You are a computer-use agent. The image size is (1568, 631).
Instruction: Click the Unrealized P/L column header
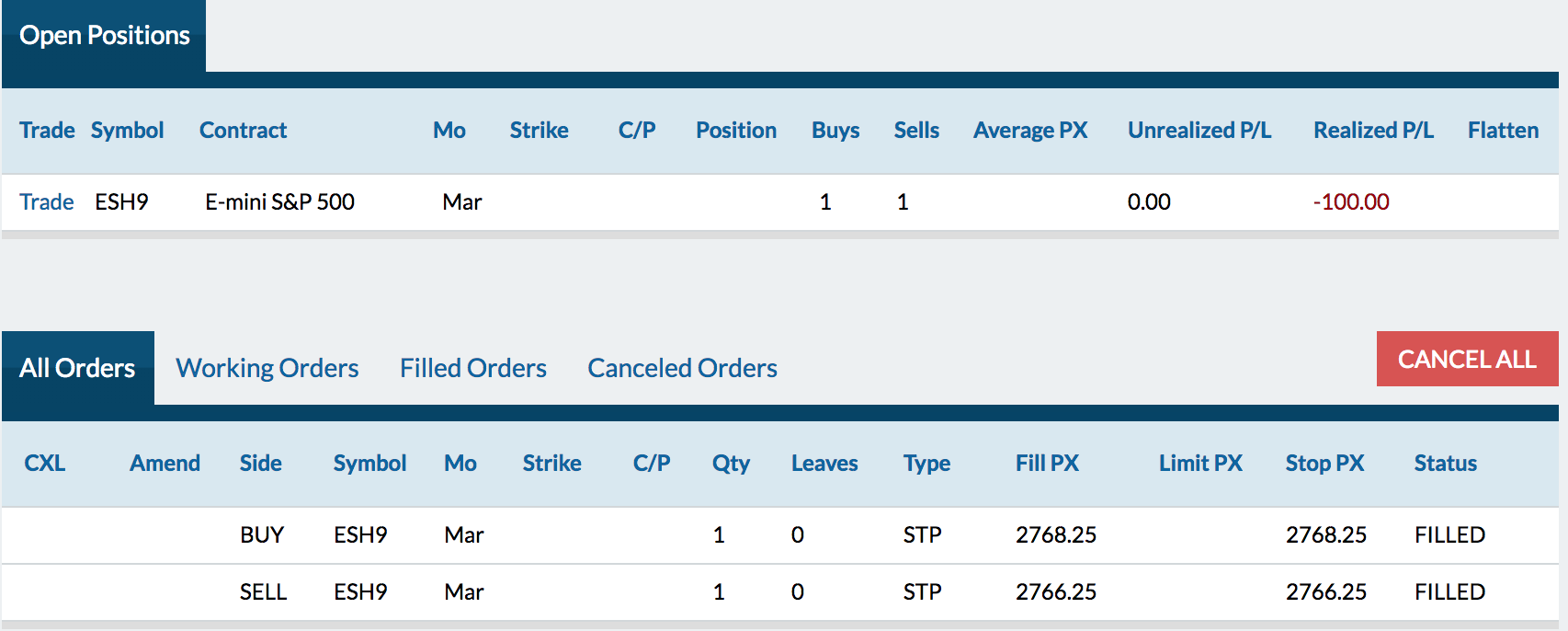1199,131
